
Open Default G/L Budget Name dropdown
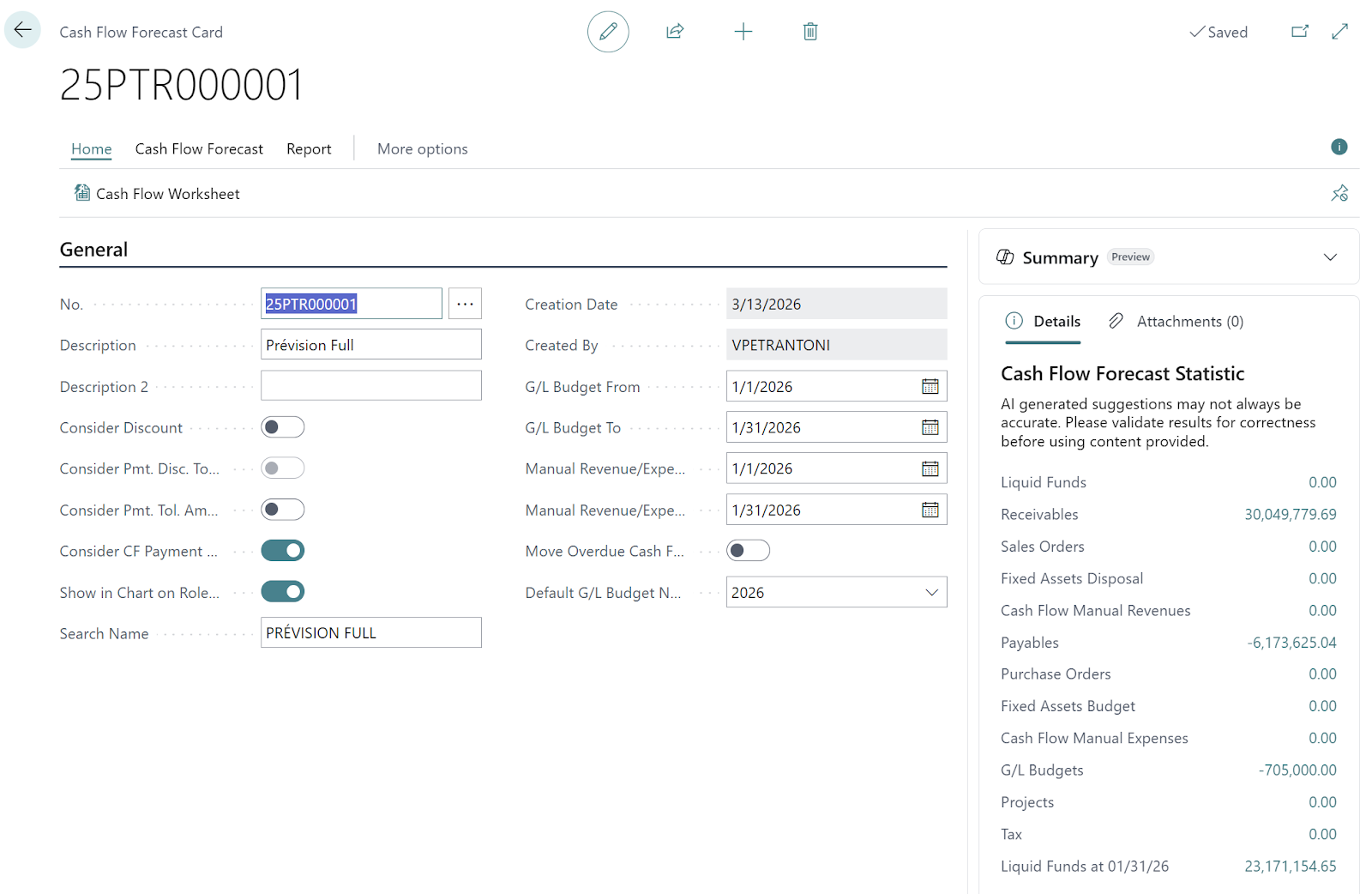(x=931, y=593)
